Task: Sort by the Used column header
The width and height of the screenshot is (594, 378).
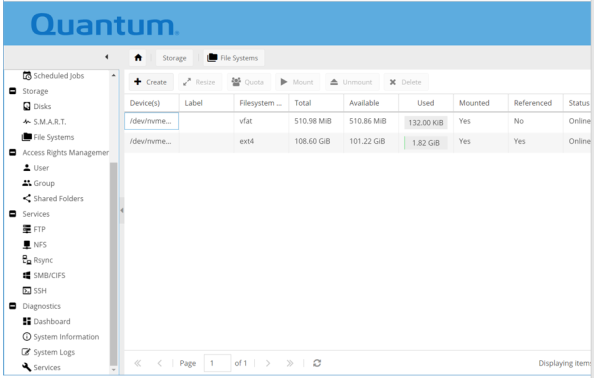Action: 426,103
